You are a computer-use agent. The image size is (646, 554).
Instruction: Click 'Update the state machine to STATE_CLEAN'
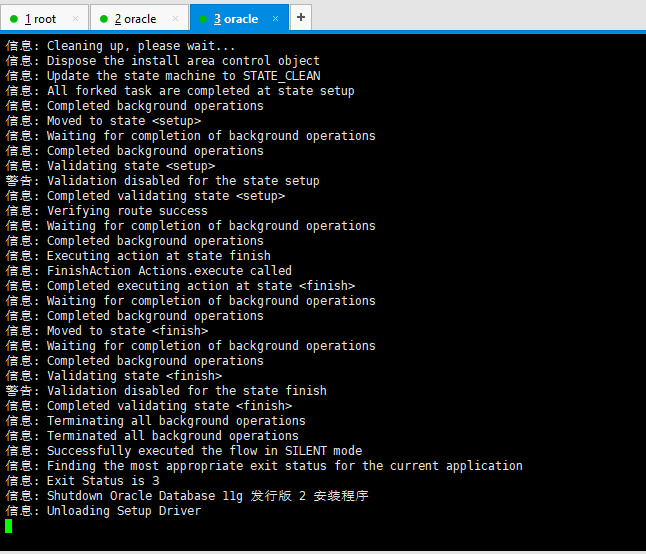(x=163, y=76)
